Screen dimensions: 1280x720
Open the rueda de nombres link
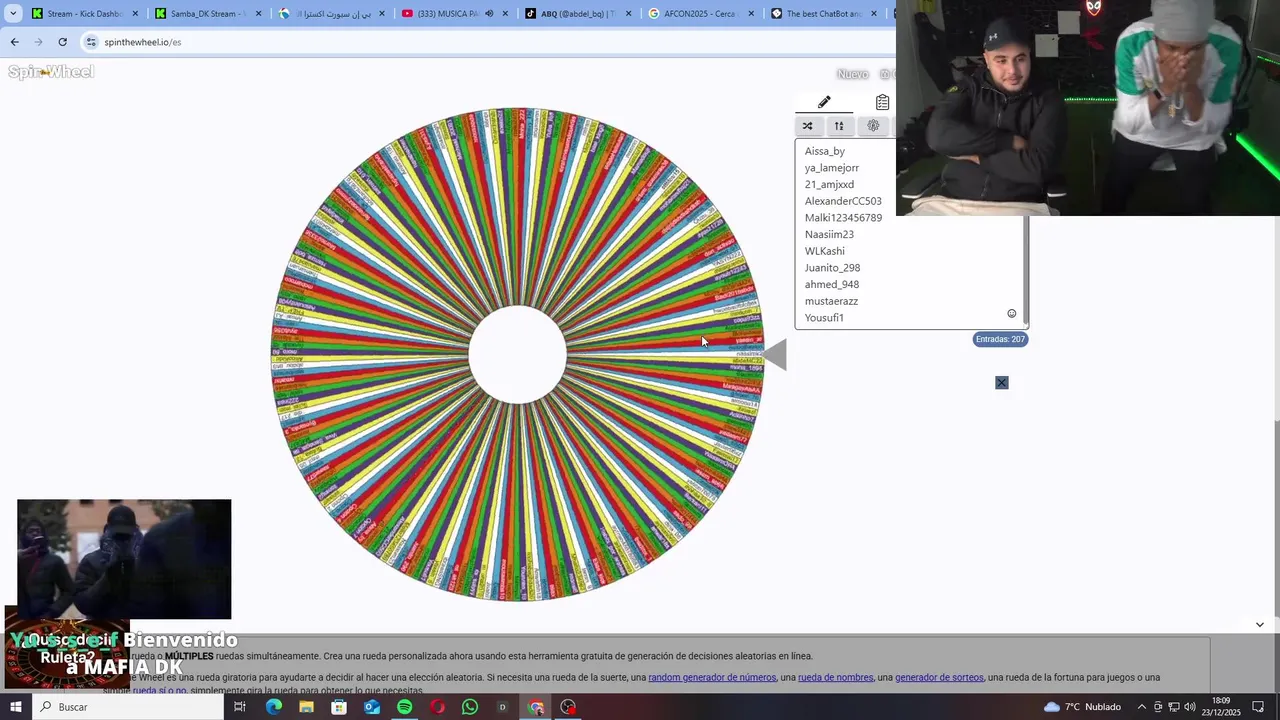[x=835, y=677]
